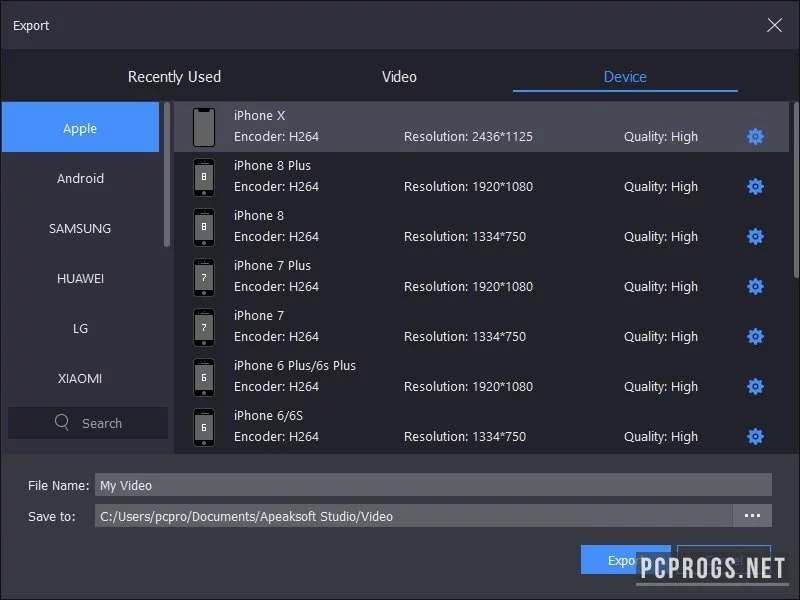Viewport: 800px width, 600px height.
Task: Click the iPhone 7 Plus phone icon
Action: [204, 277]
